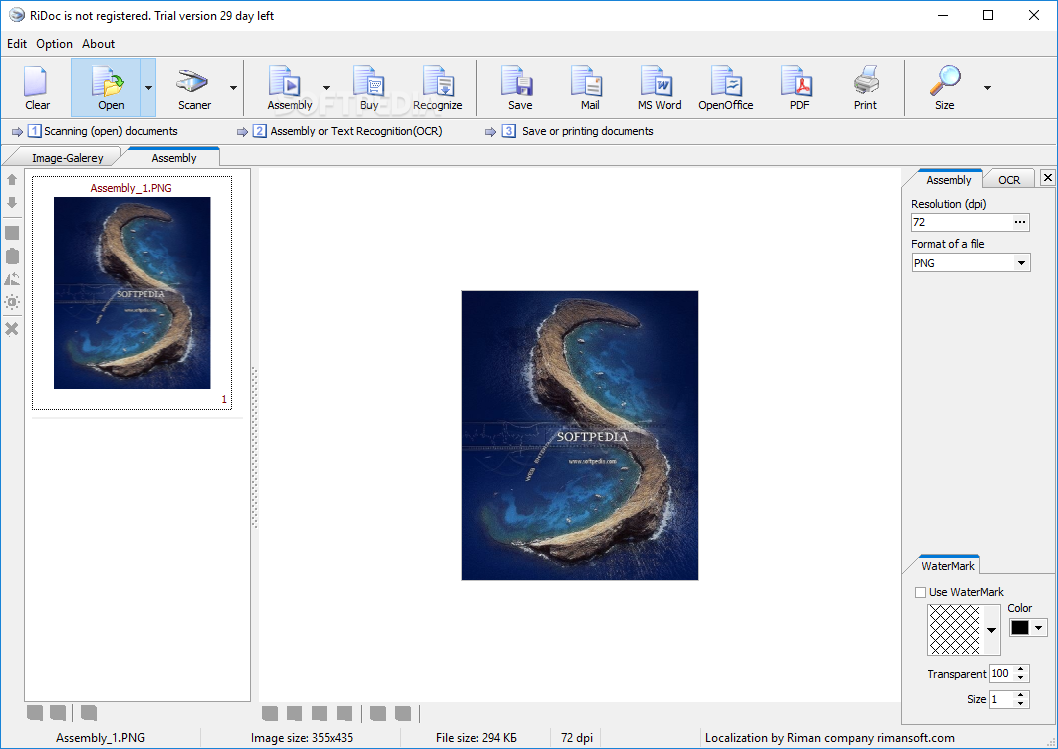Viewport: 1058px width, 749px height.
Task: Expand the Assembly toolbar dropdown arrow
Action: tap(327, 88)
